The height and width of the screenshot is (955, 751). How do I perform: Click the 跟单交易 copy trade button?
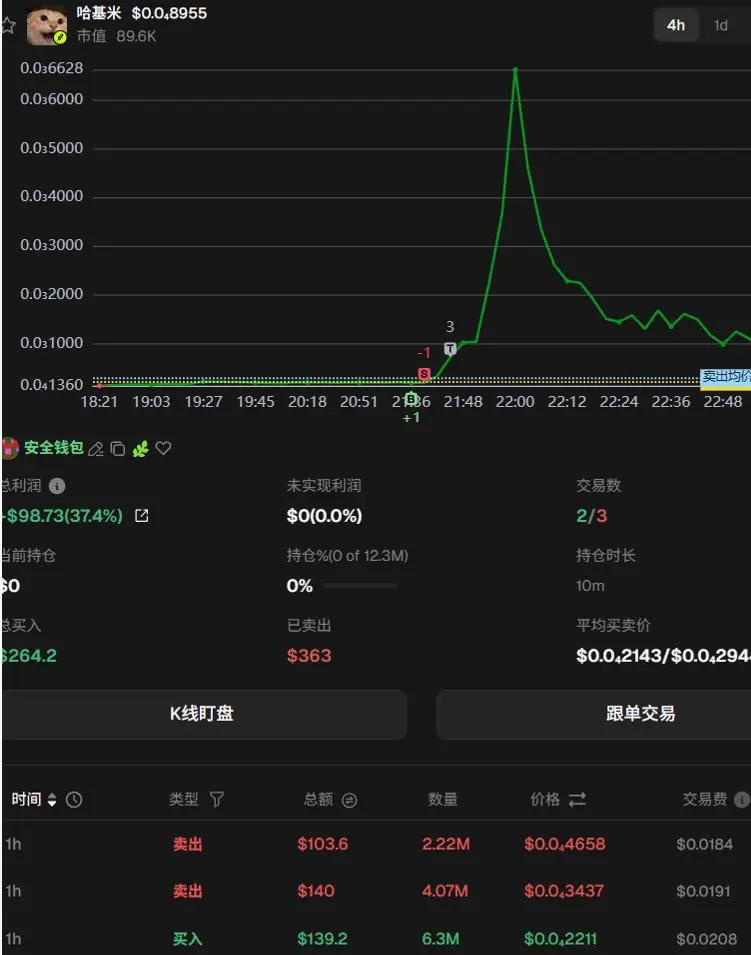[594, 714]
